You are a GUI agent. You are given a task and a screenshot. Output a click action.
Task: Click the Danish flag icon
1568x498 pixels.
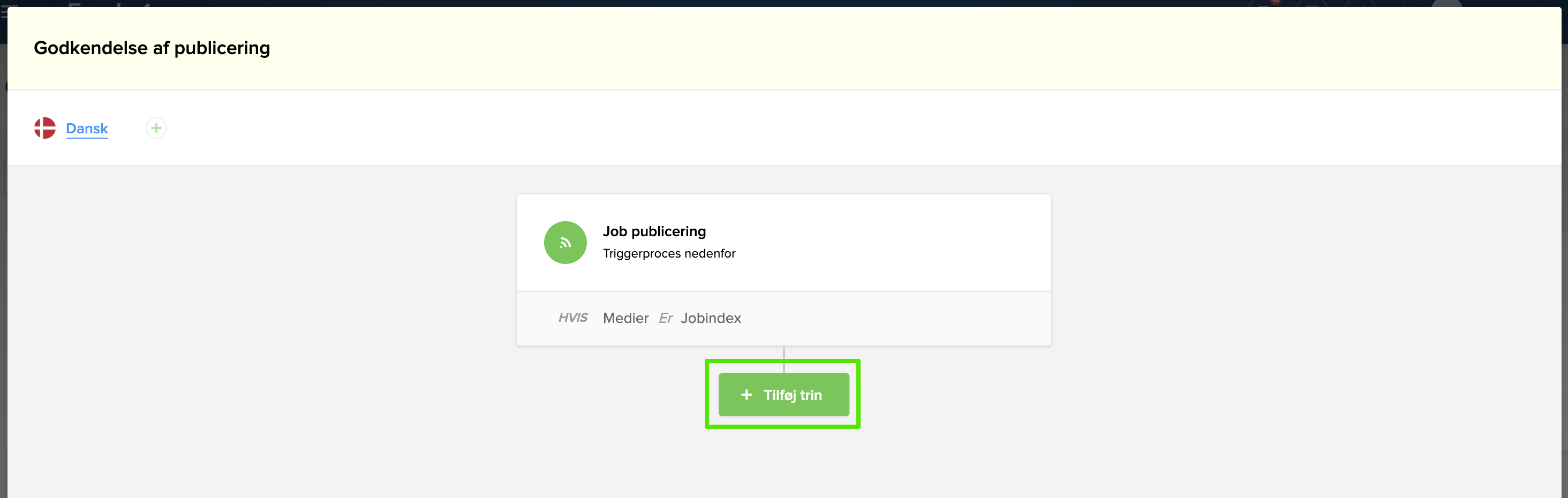tap(44, 128)
